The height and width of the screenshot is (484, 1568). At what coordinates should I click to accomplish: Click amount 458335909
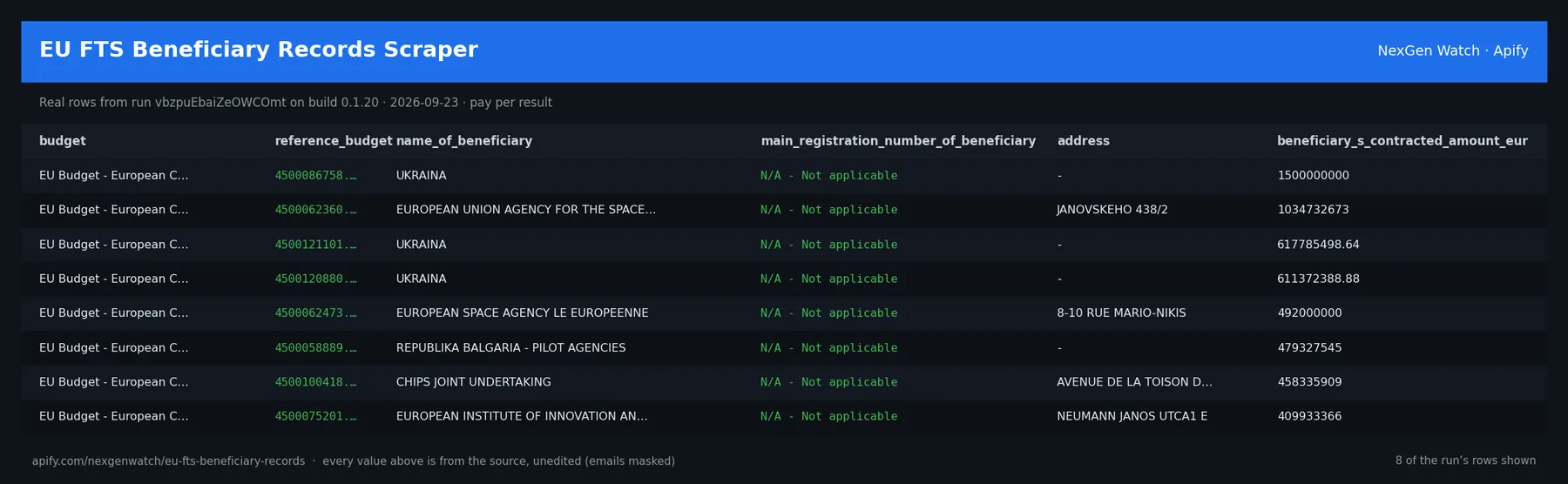(1309, 382)
